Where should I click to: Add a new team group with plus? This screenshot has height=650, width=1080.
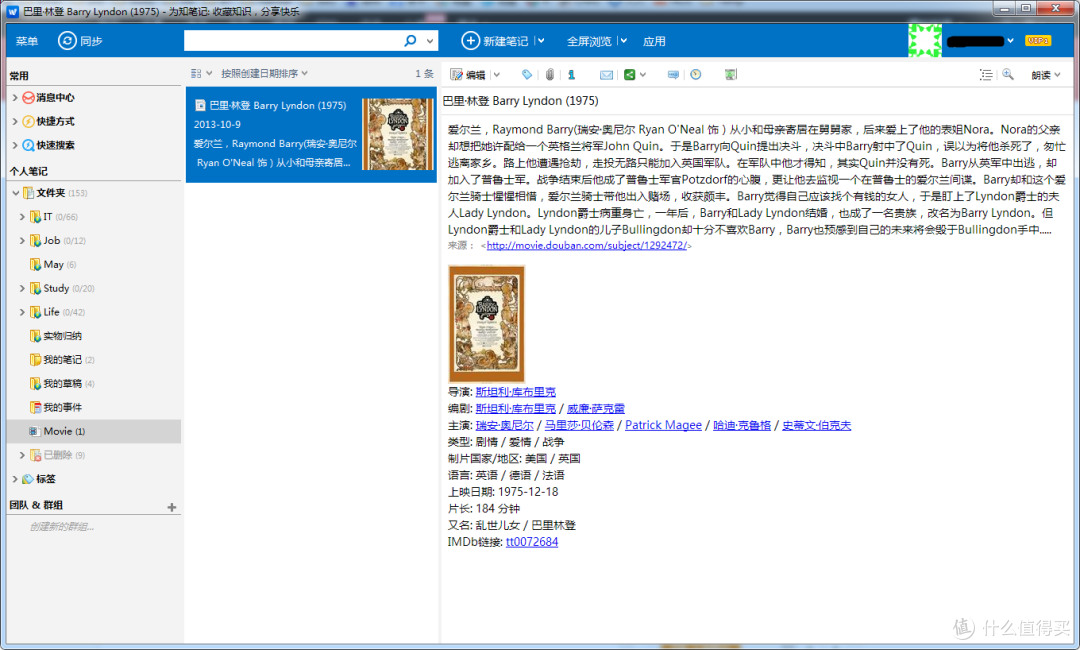click(172, 507)
